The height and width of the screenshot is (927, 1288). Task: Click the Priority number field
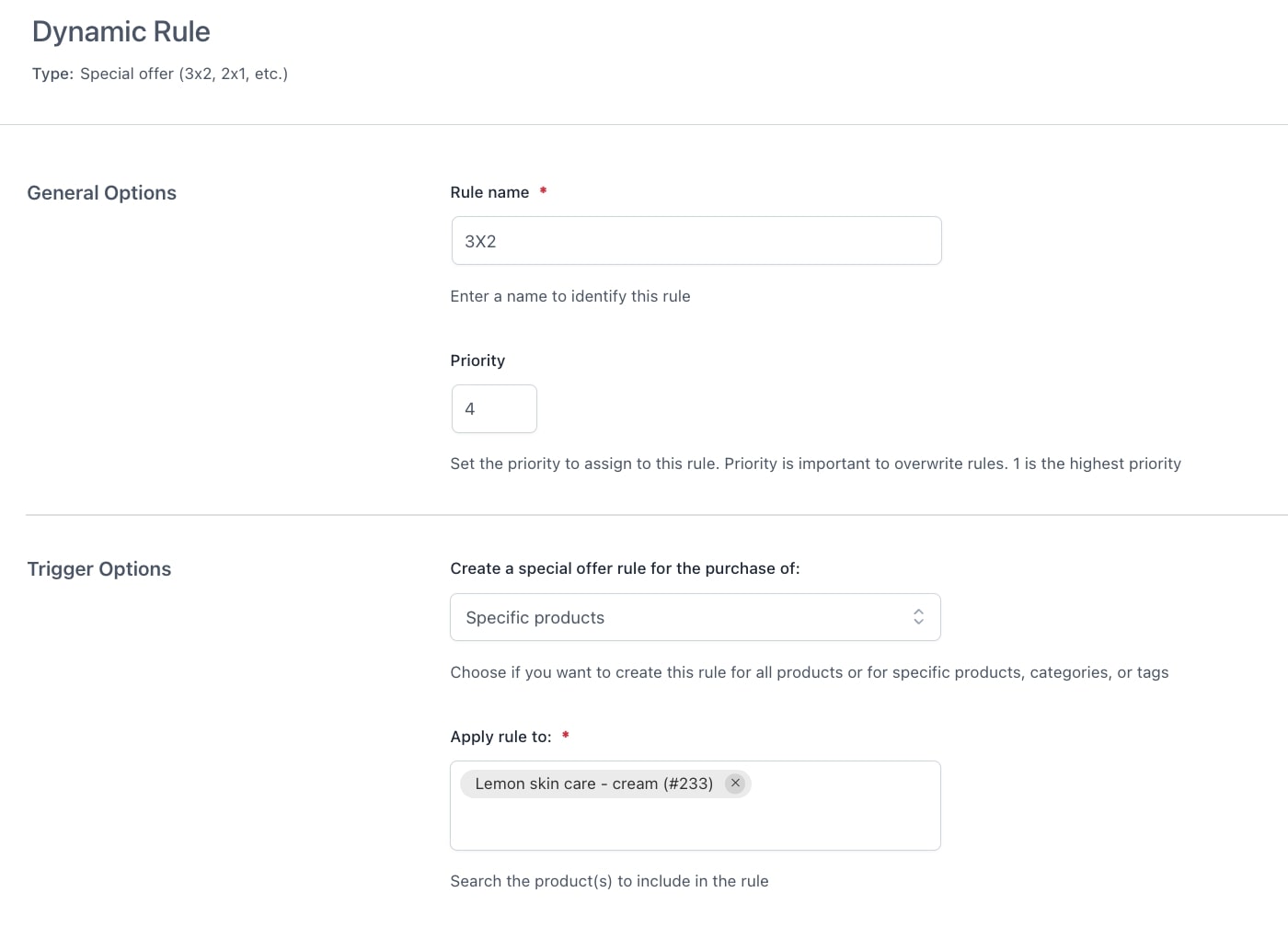pos(494,408)
